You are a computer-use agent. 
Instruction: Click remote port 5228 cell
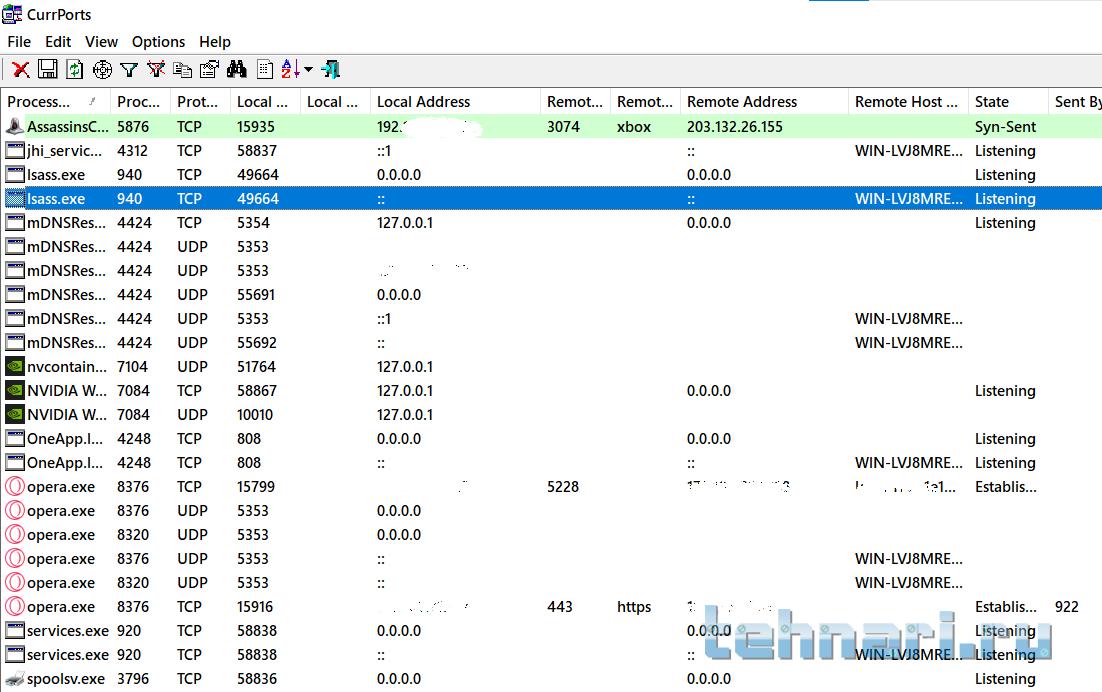[x=563, y=486]
